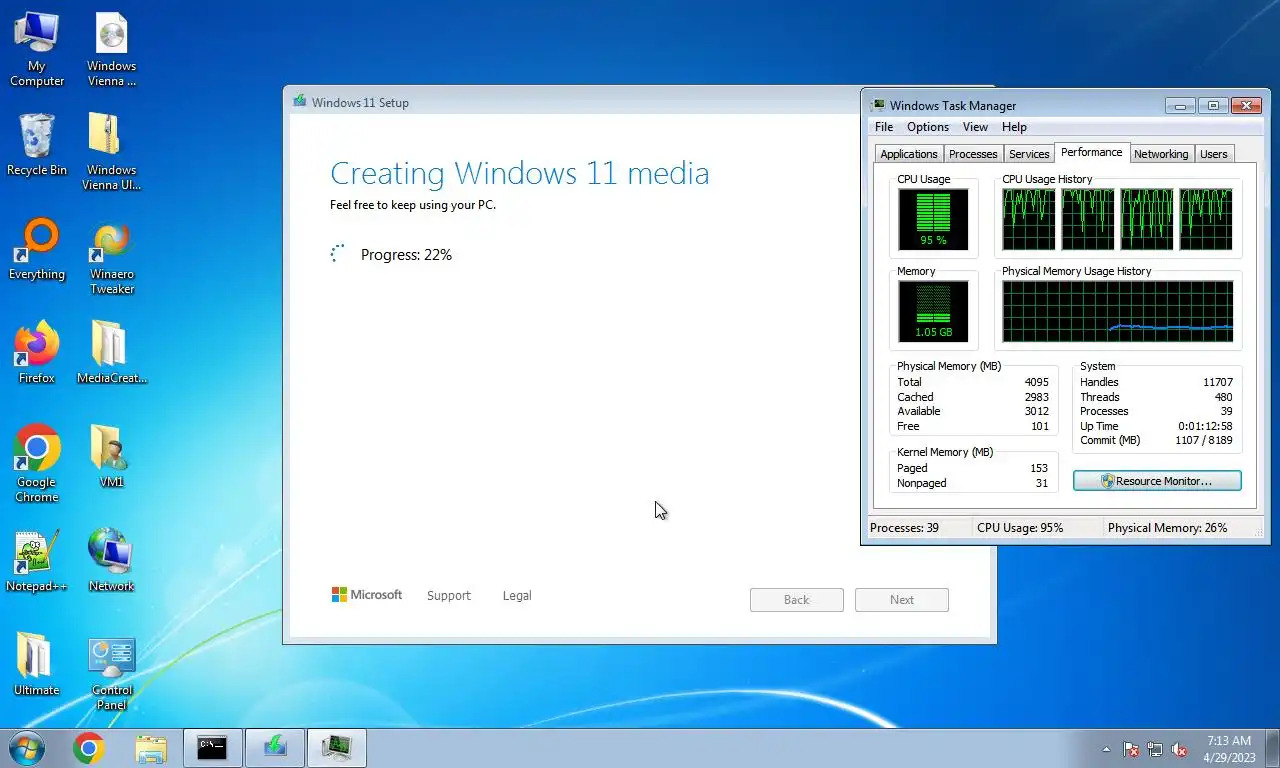Close the Windows Task Manager window
This screenshot has width=1280, height=768.
(1246, 105)
